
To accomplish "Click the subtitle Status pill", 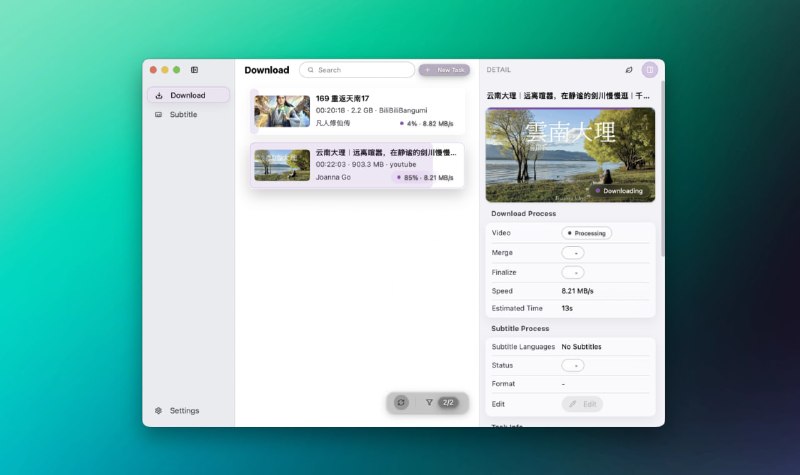I will tap(573, 365).
